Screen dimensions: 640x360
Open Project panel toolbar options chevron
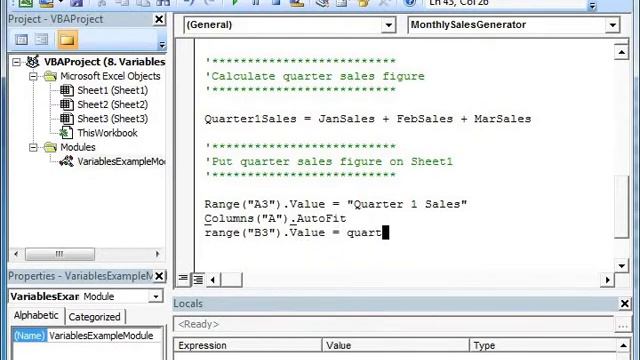click(x=162, y=44)
